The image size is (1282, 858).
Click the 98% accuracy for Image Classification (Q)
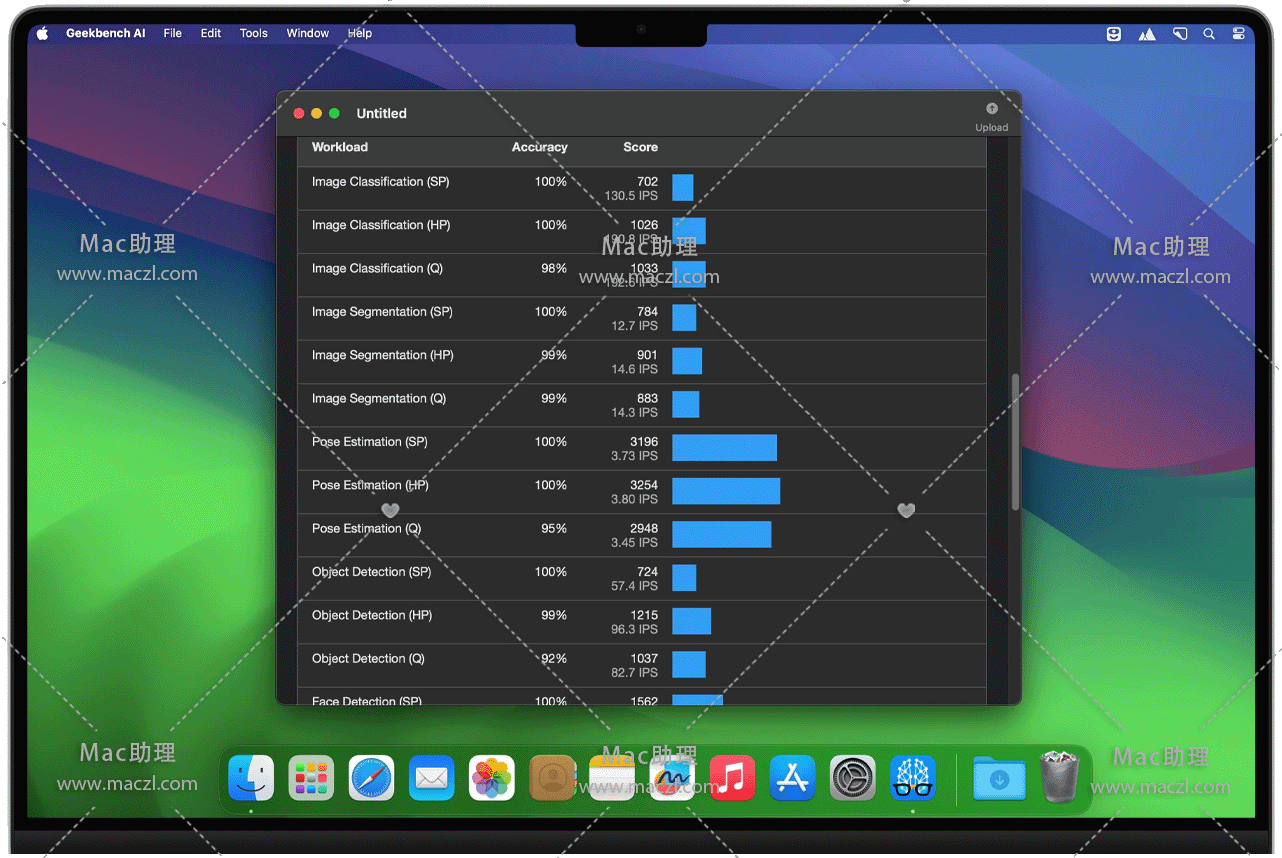(x=554, y=268)
